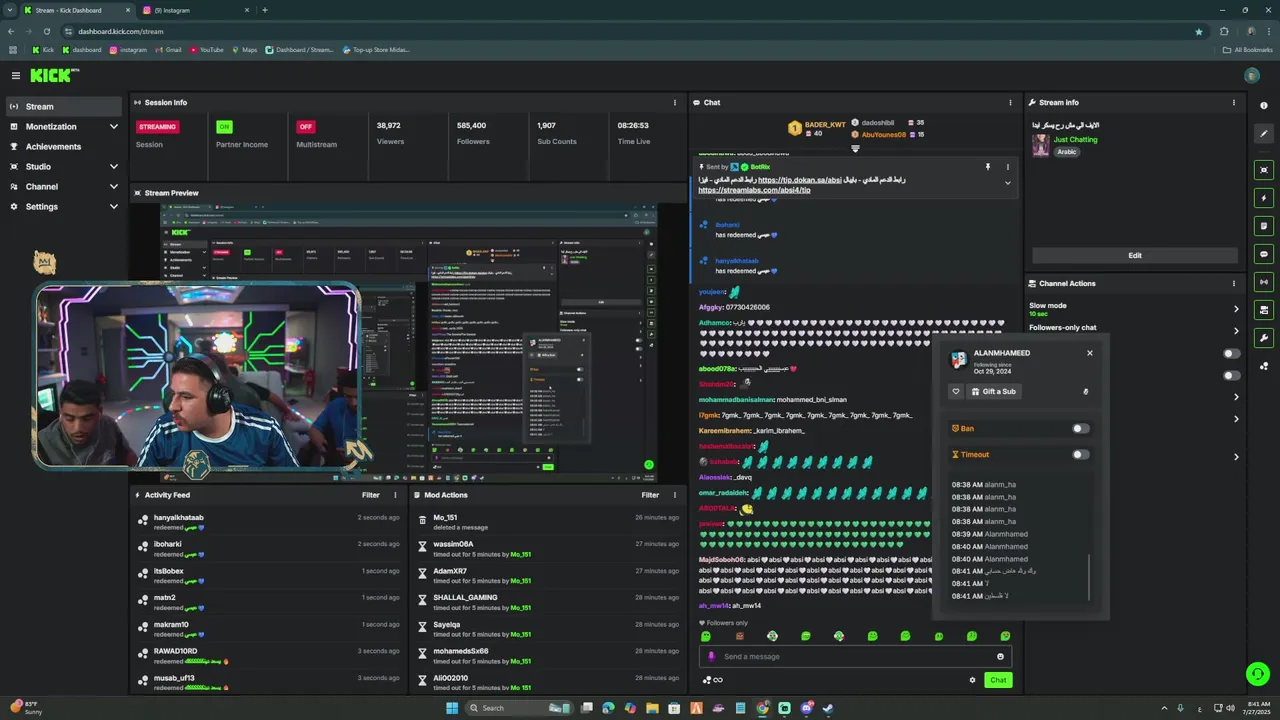Open the Maps bookmark
Image resolution: width=1280 pixels, height=720 pixels.
pyautogui.click(x=244, y=50)
